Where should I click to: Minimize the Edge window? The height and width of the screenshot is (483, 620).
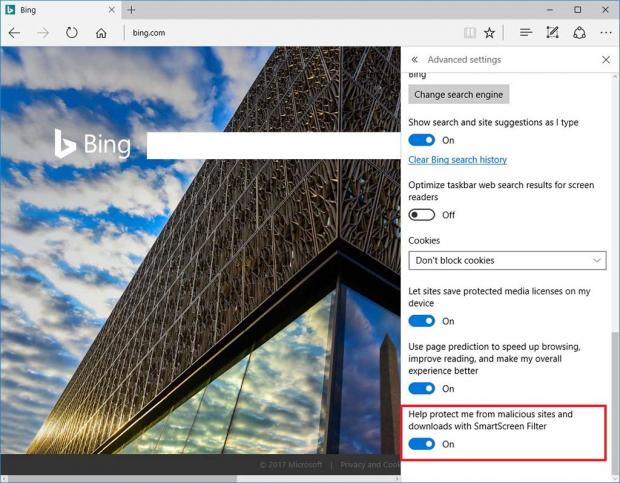(550, 10)
